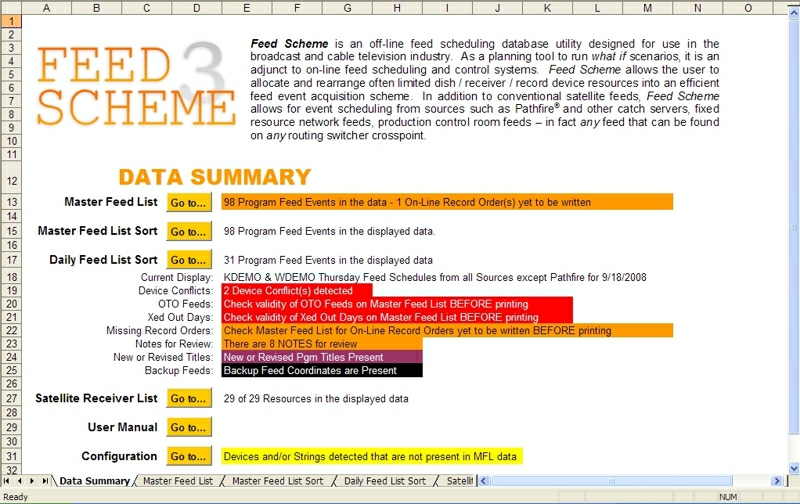Click vertical scrollbar up arrow
Screen dimensions: 800x504
coord(794,13)
